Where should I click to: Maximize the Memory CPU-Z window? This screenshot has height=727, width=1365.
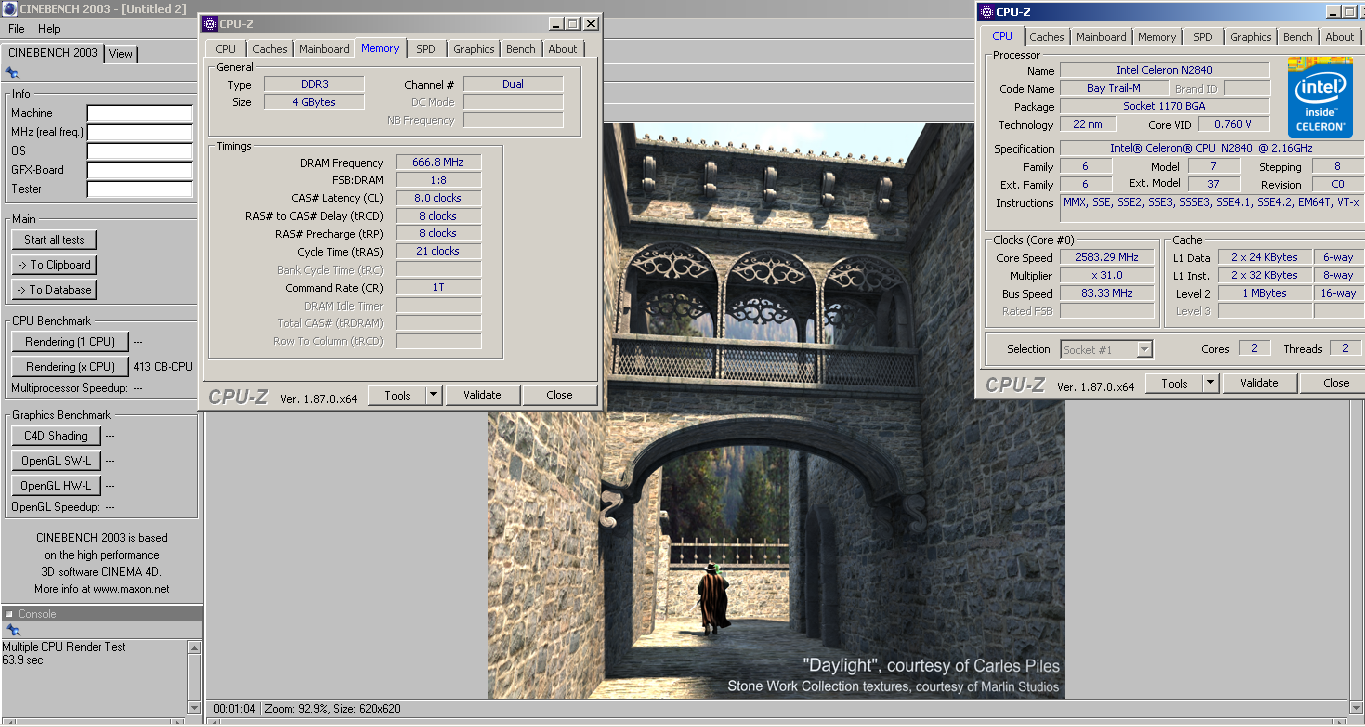(x=572, y=23)
